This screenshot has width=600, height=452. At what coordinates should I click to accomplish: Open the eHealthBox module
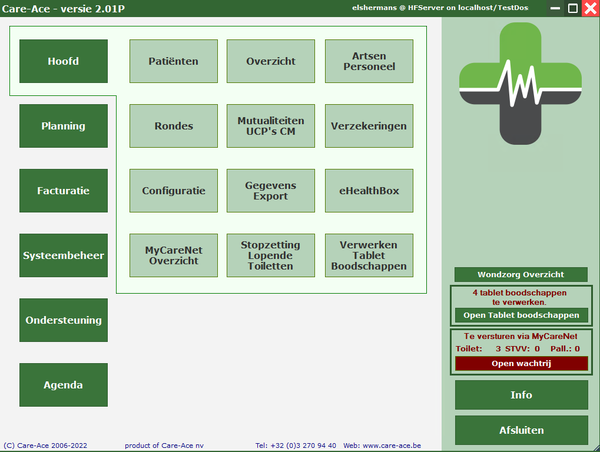[x=368, y=190]
